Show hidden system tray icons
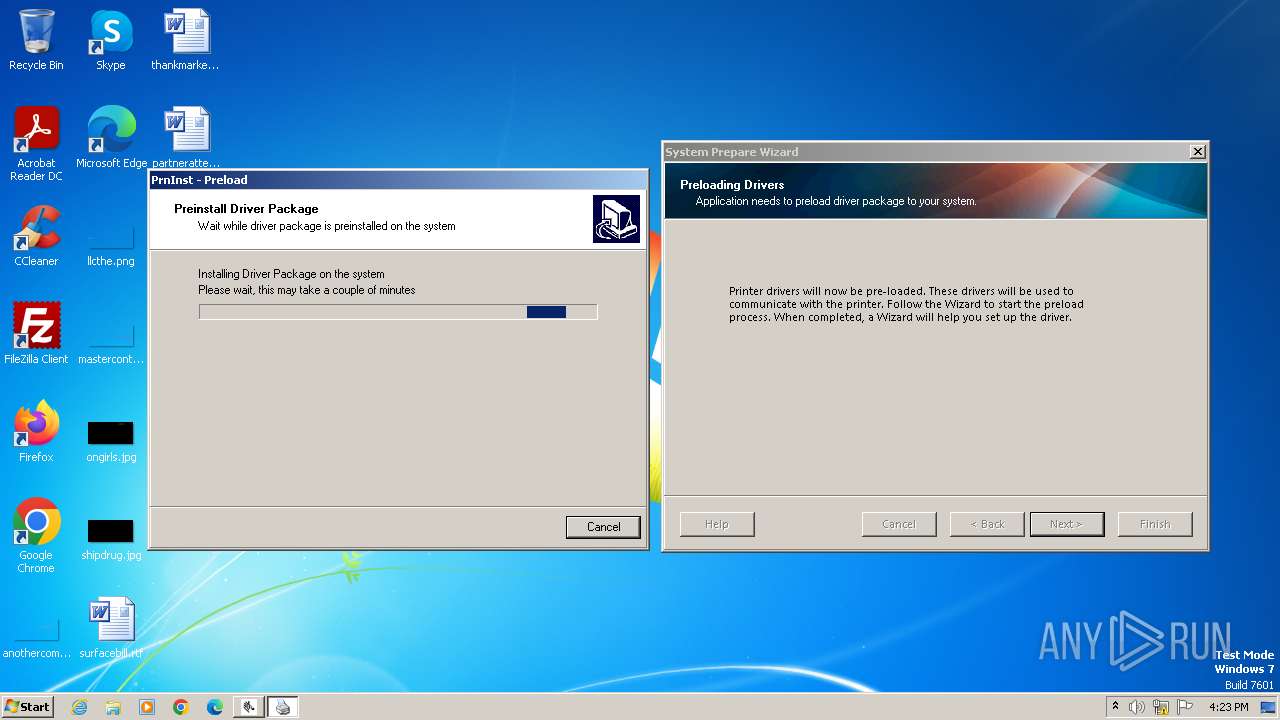Image resolution: width=1280 pixels, height=720 pixels. tap(1116, 707)
